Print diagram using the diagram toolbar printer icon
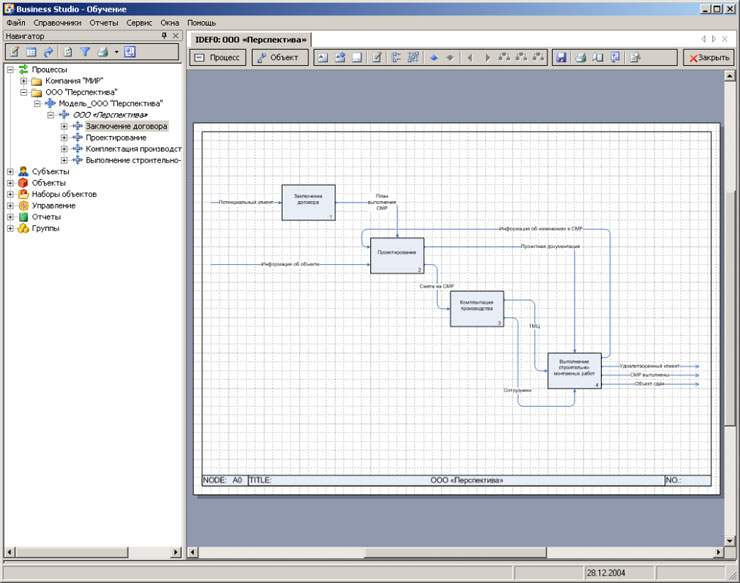The height and width of the screenshot is (583, 740). [x=580, y=58]
